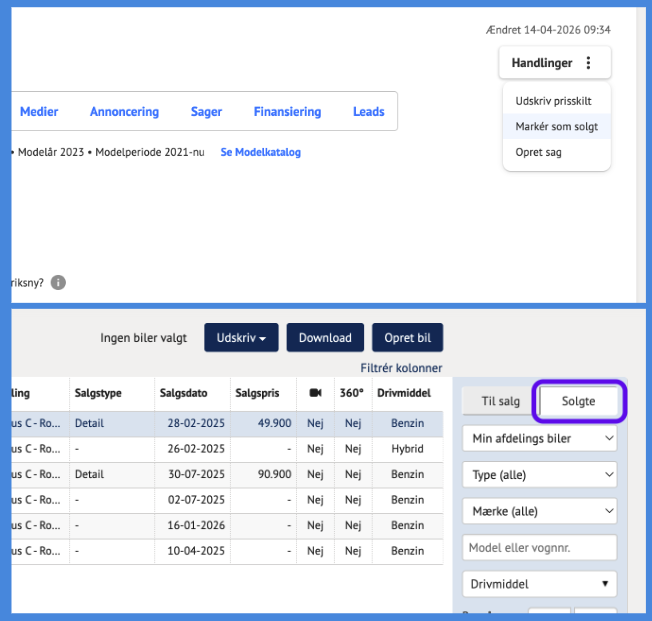Click the 26-02-2025 sales date cell
The image size is (652, 621).
[196, 449]
